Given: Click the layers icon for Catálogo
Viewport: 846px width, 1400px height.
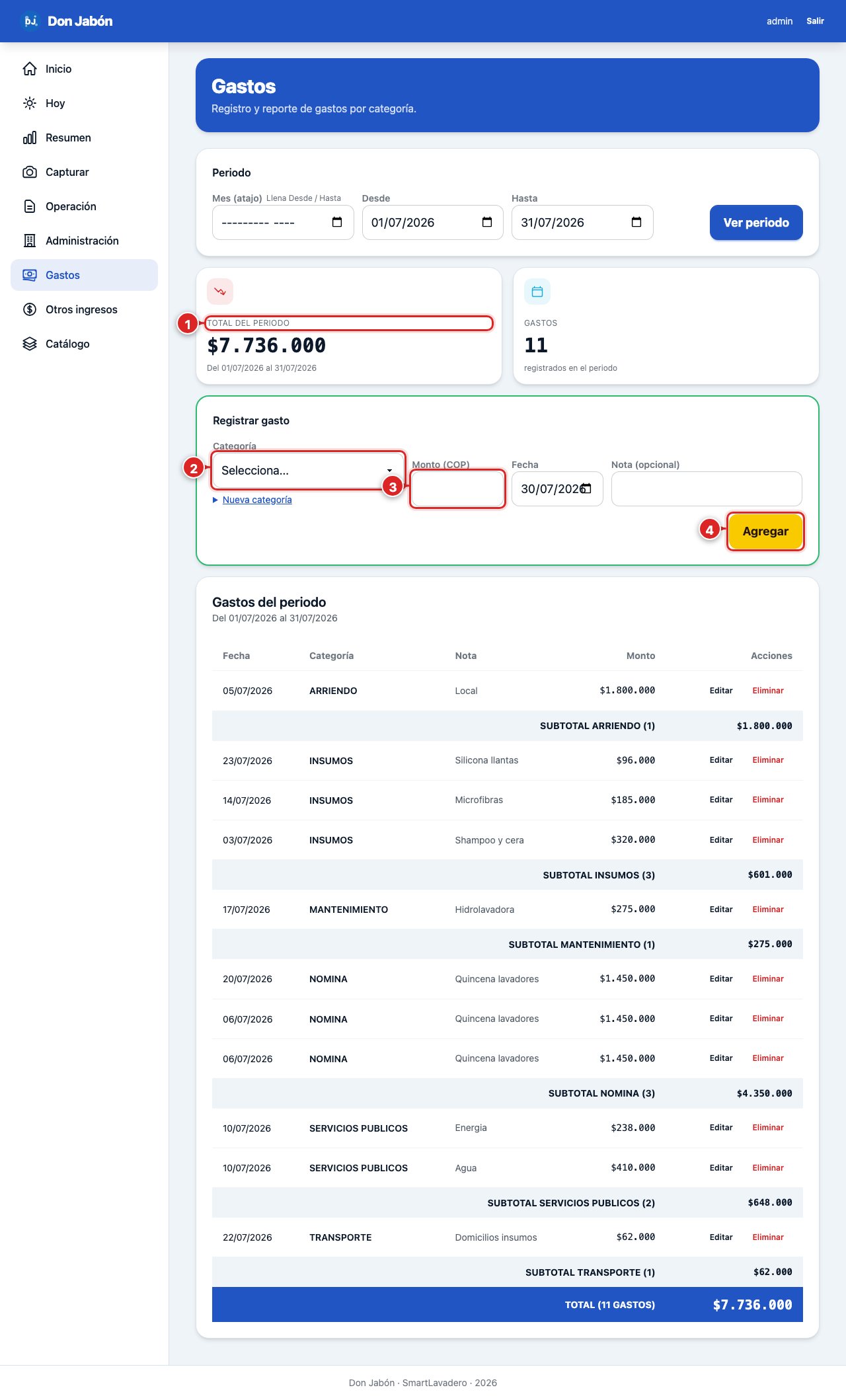Looking at the screenshot, I should point(30,344).
